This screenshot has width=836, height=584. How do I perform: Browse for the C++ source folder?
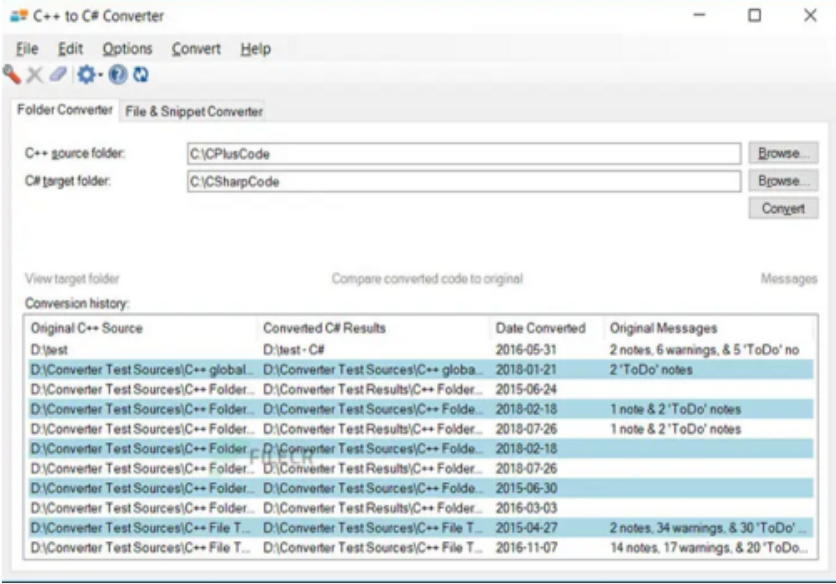783,153
